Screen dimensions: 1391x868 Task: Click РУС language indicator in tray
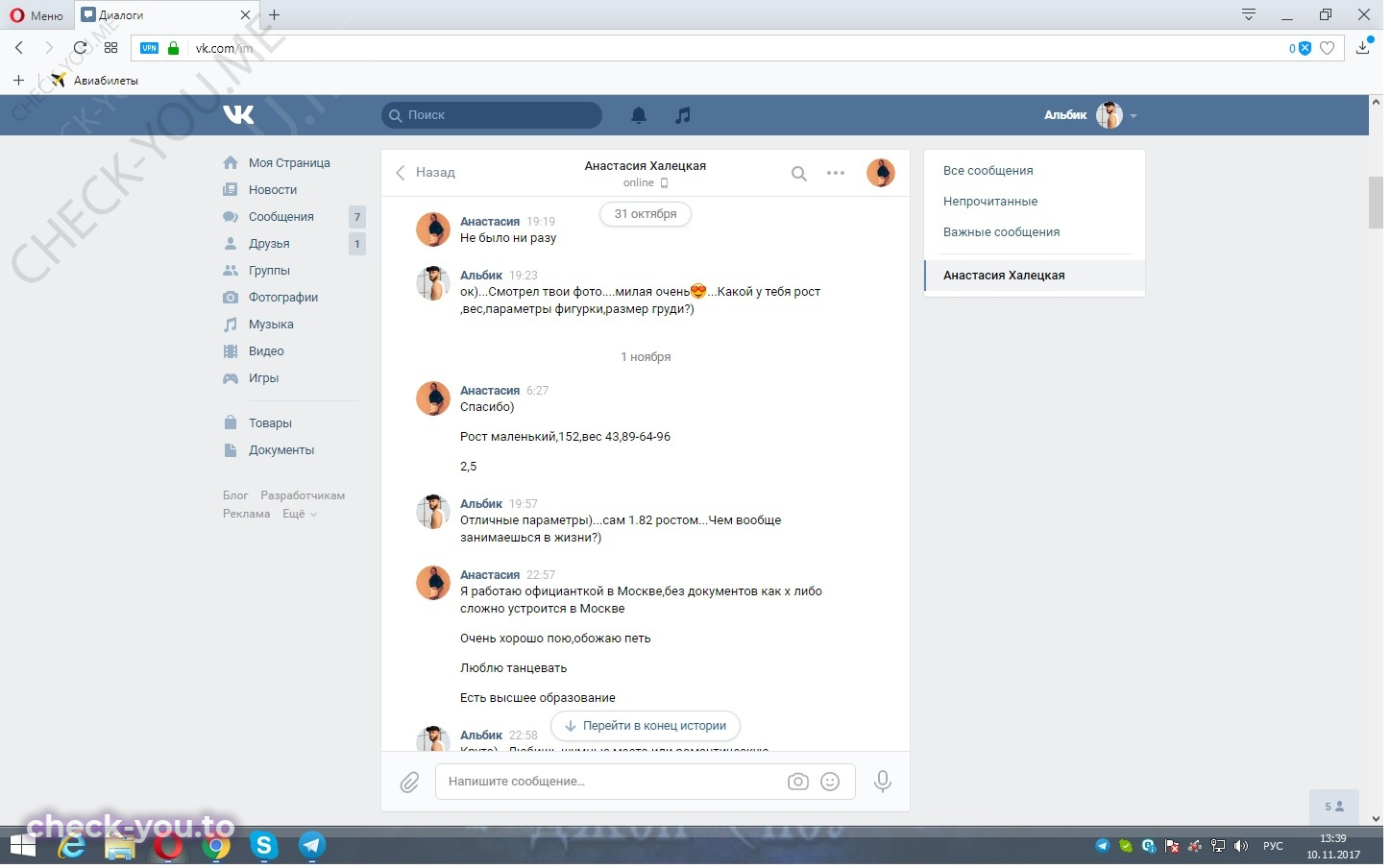[x=1273, y=847]
